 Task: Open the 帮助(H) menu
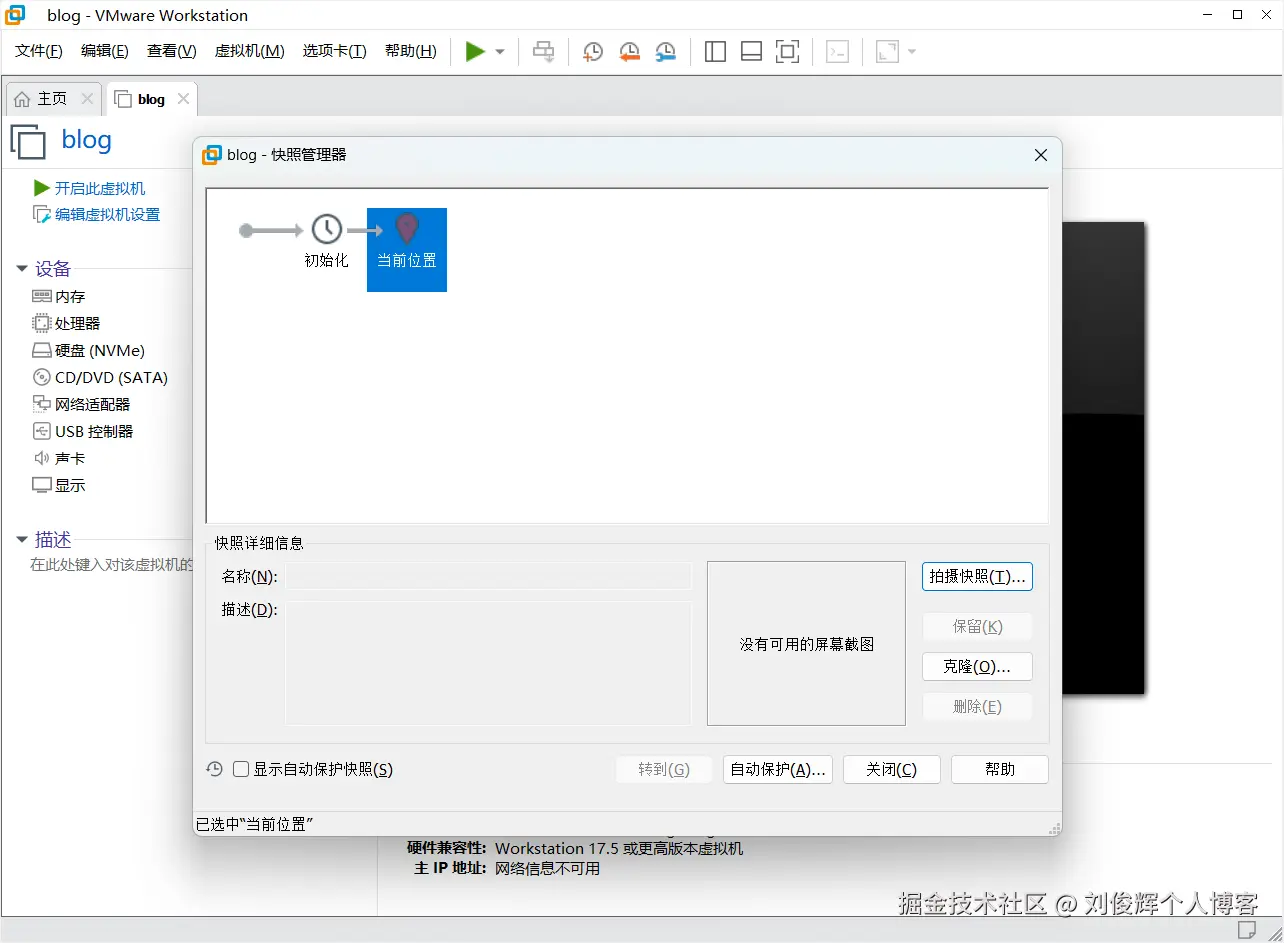click(x=411, y=51)
